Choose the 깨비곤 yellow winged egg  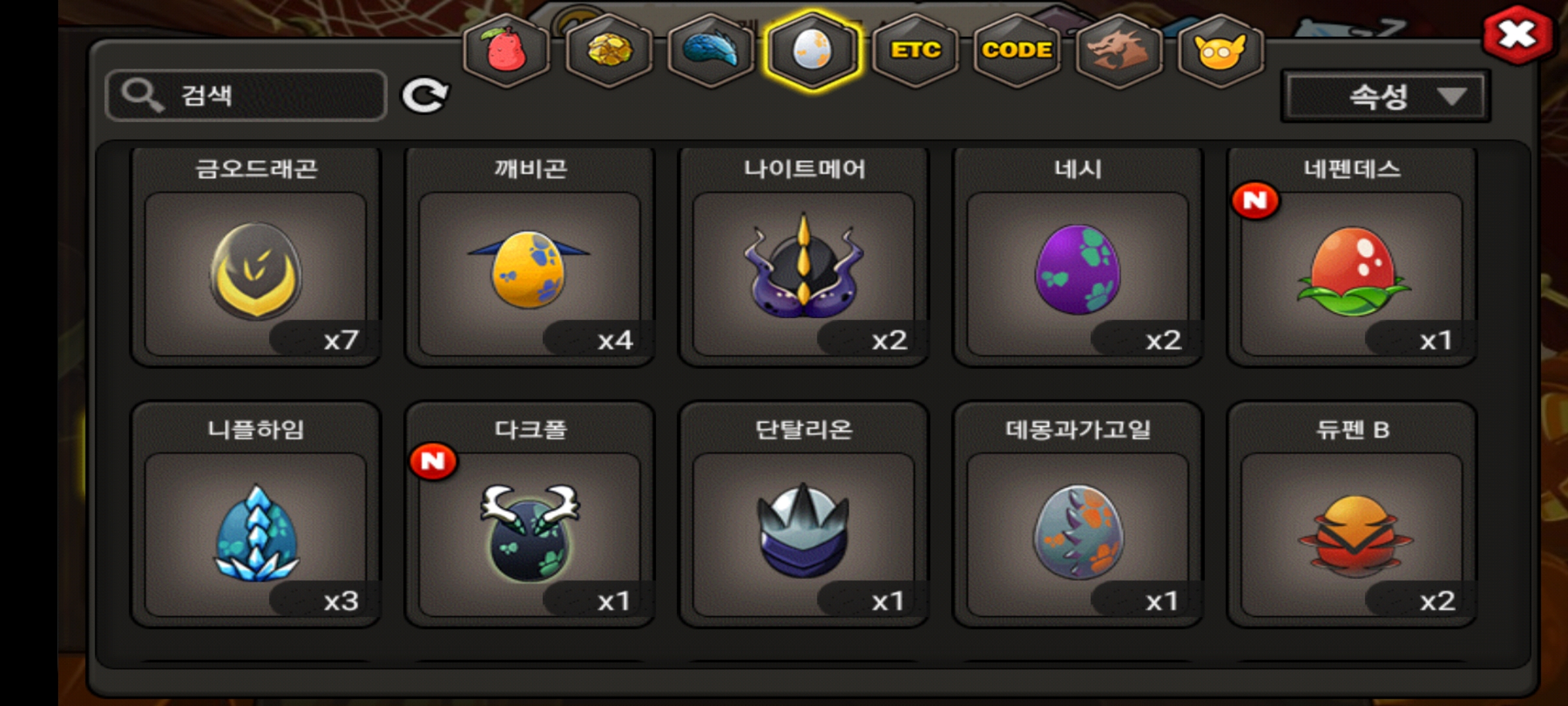530,257
